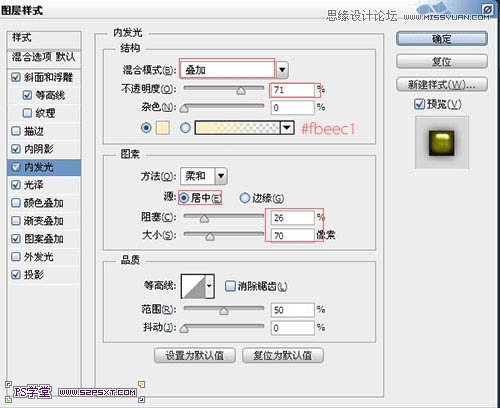Click the 不透明度 value field showing 71

292,90
